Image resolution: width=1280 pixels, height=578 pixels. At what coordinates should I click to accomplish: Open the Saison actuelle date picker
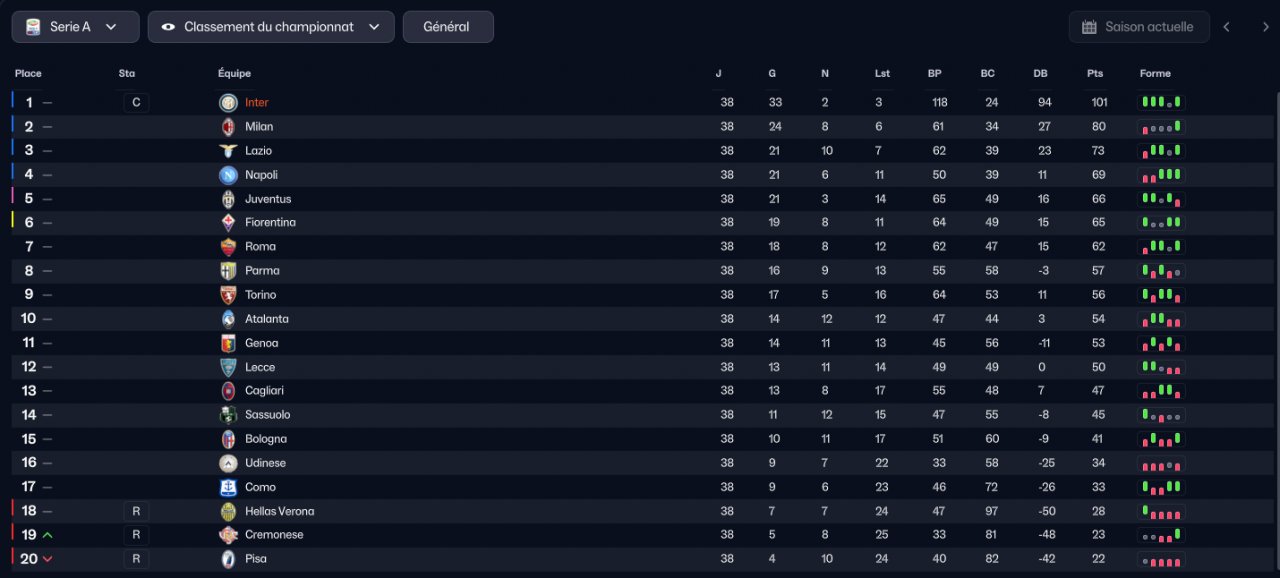coord(1139,27)
